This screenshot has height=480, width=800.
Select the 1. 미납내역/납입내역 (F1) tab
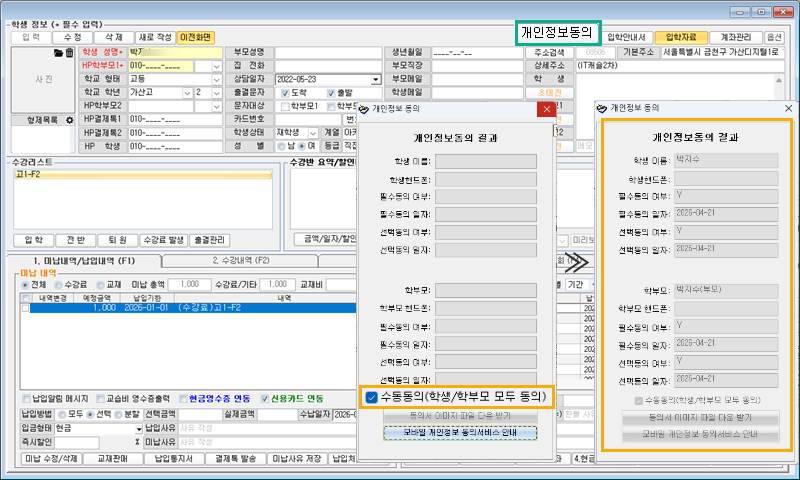(83, 260)
